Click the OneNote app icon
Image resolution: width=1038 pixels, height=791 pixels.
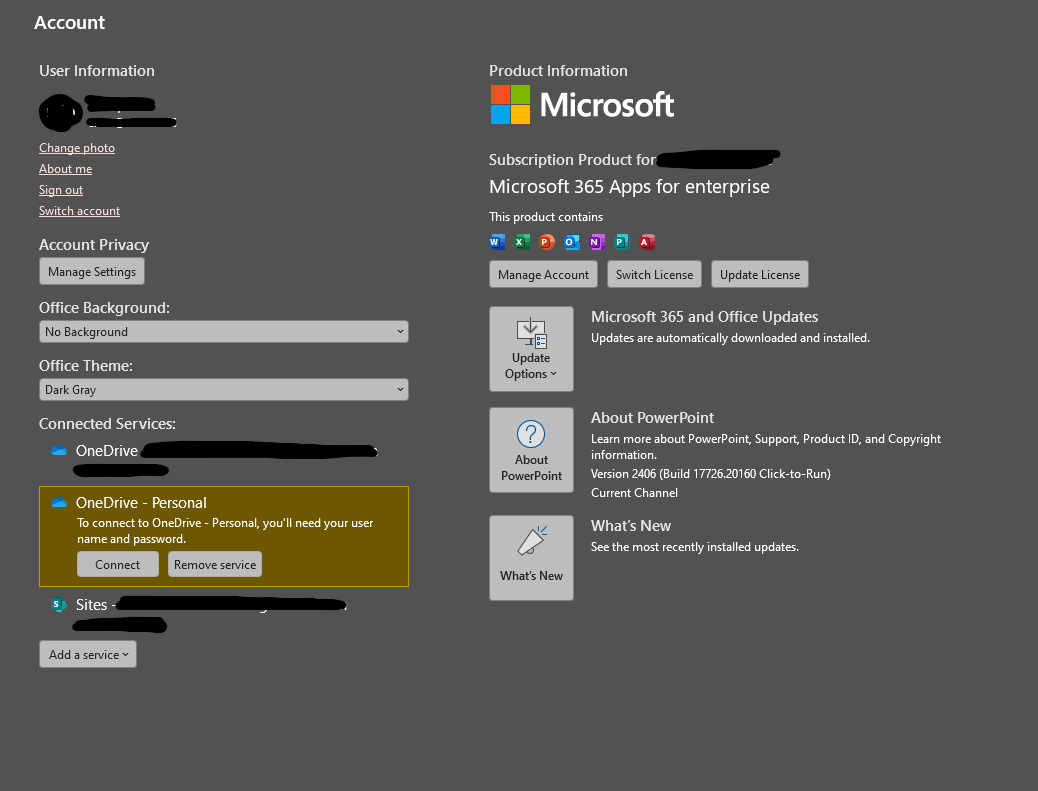tap(597, 242)
